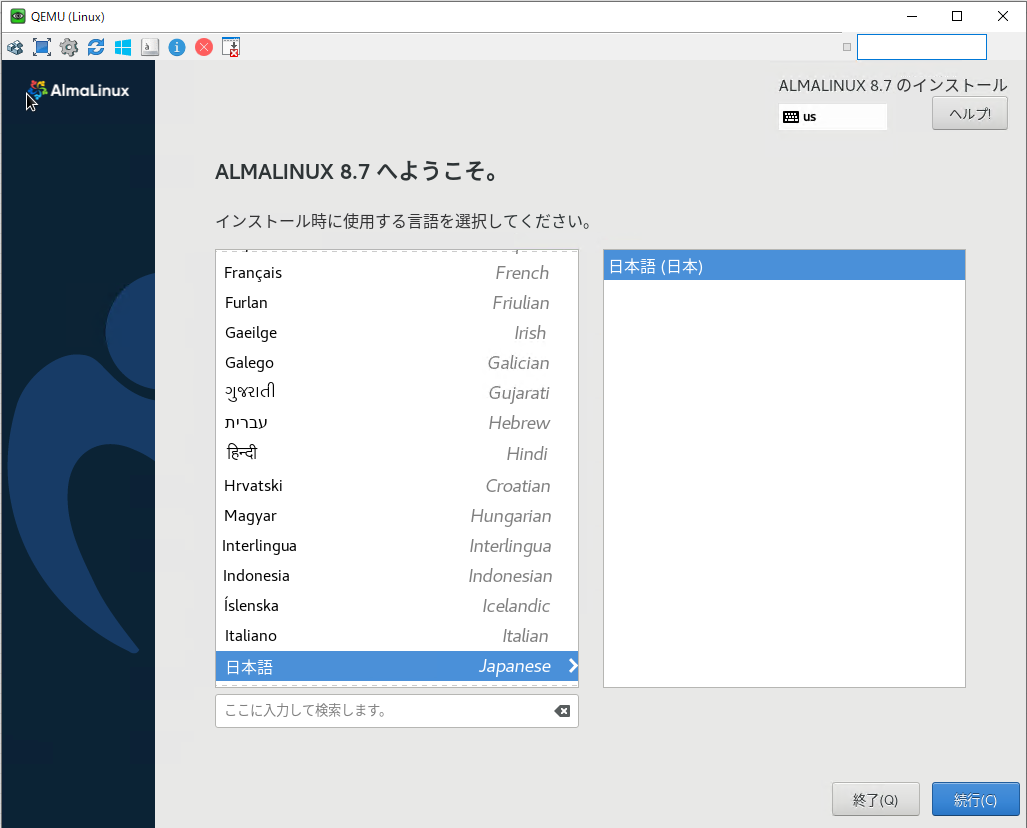1027x828 pixels.
Task: Clear the language search with the backspace icon
Action: click(562, 711)
